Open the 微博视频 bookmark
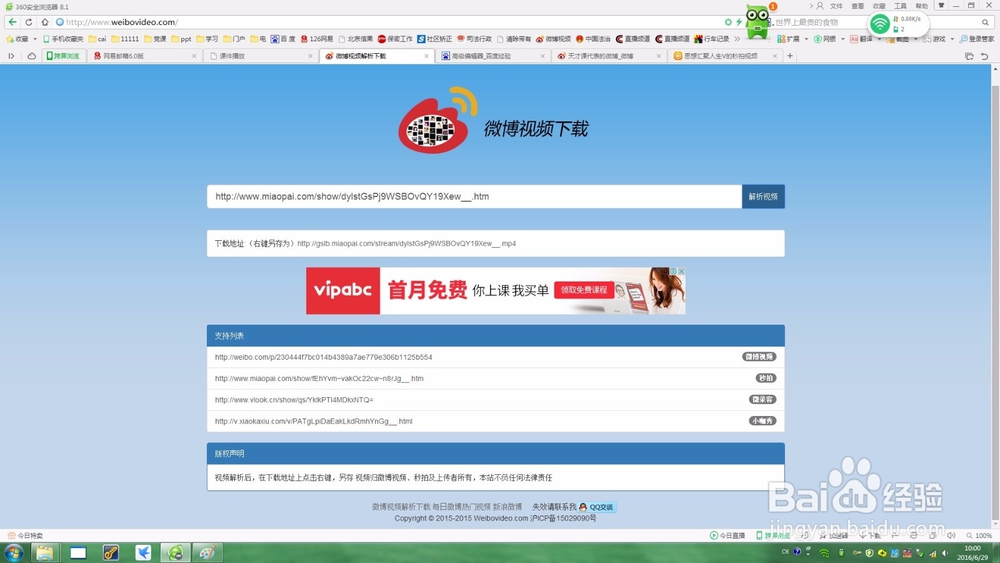The width and height of the screenshot is (1000, 563). tap(553, 39)
